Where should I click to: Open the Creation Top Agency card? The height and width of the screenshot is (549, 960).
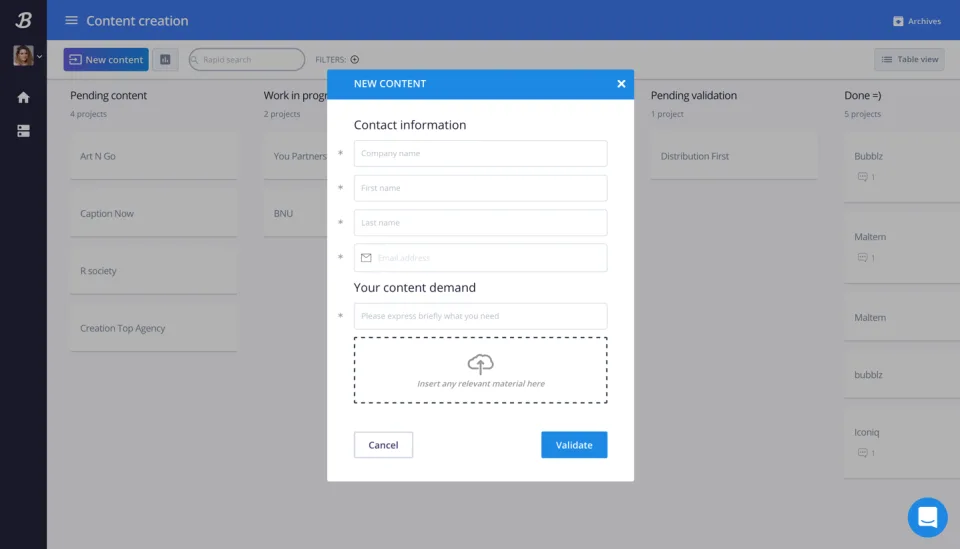tap(154, 329)
